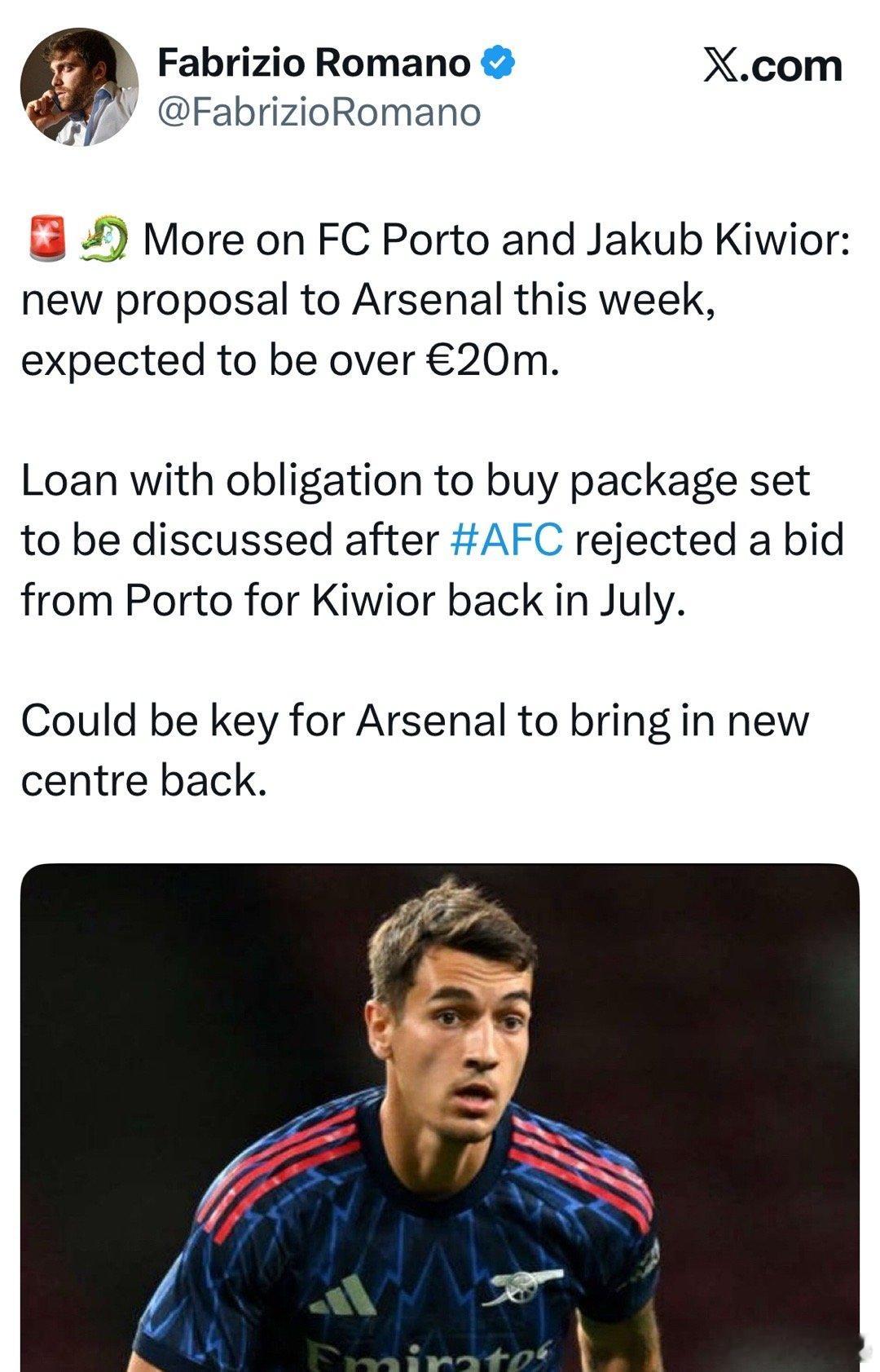Open the attached player photo
880x1372 pixels.
point(439,1118)
